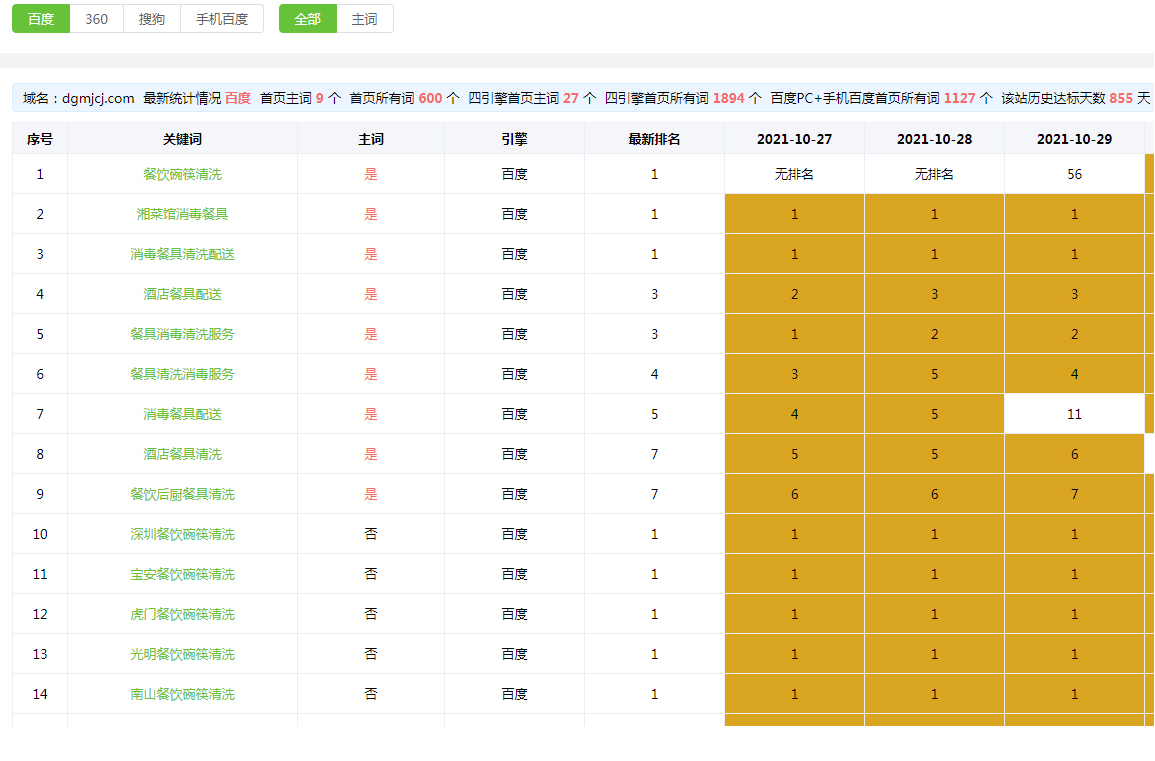Select keyword 餐饮后厨餐具清洗
The height and width of the screenshot is (761, 1155).
(182, 494)
